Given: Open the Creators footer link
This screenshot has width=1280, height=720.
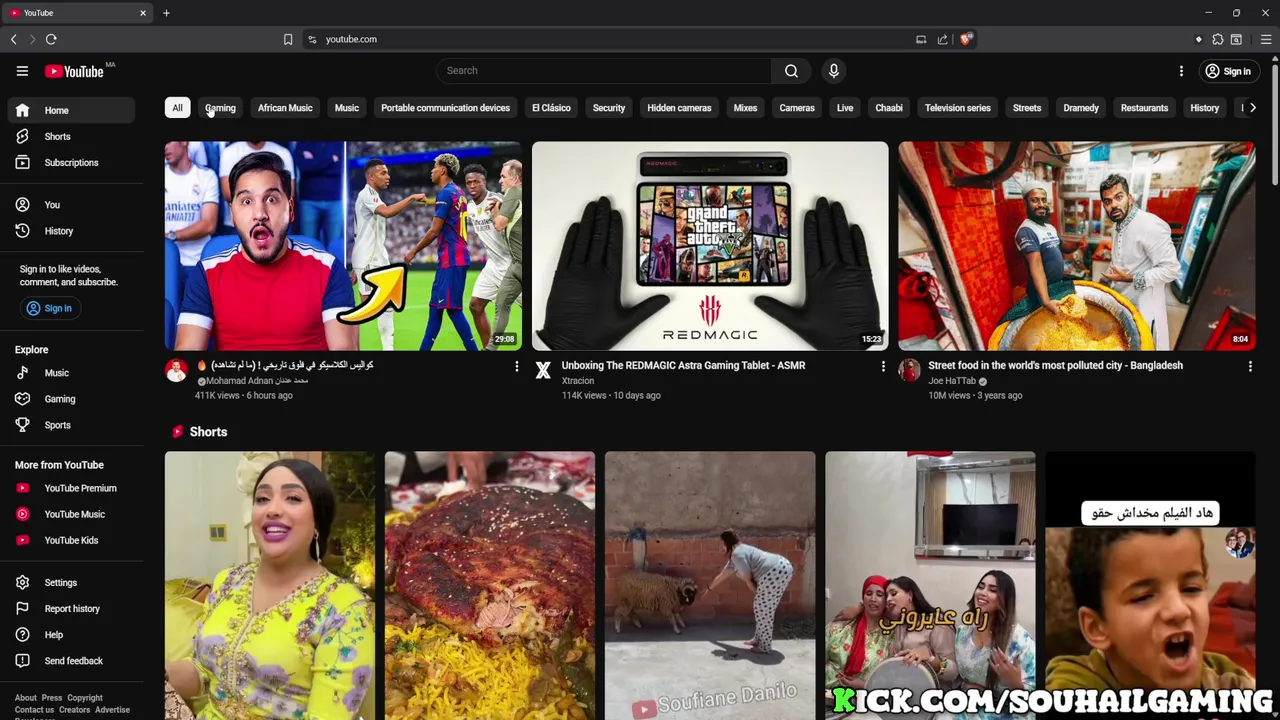Looking at the screenshot, I should point(74,710).
